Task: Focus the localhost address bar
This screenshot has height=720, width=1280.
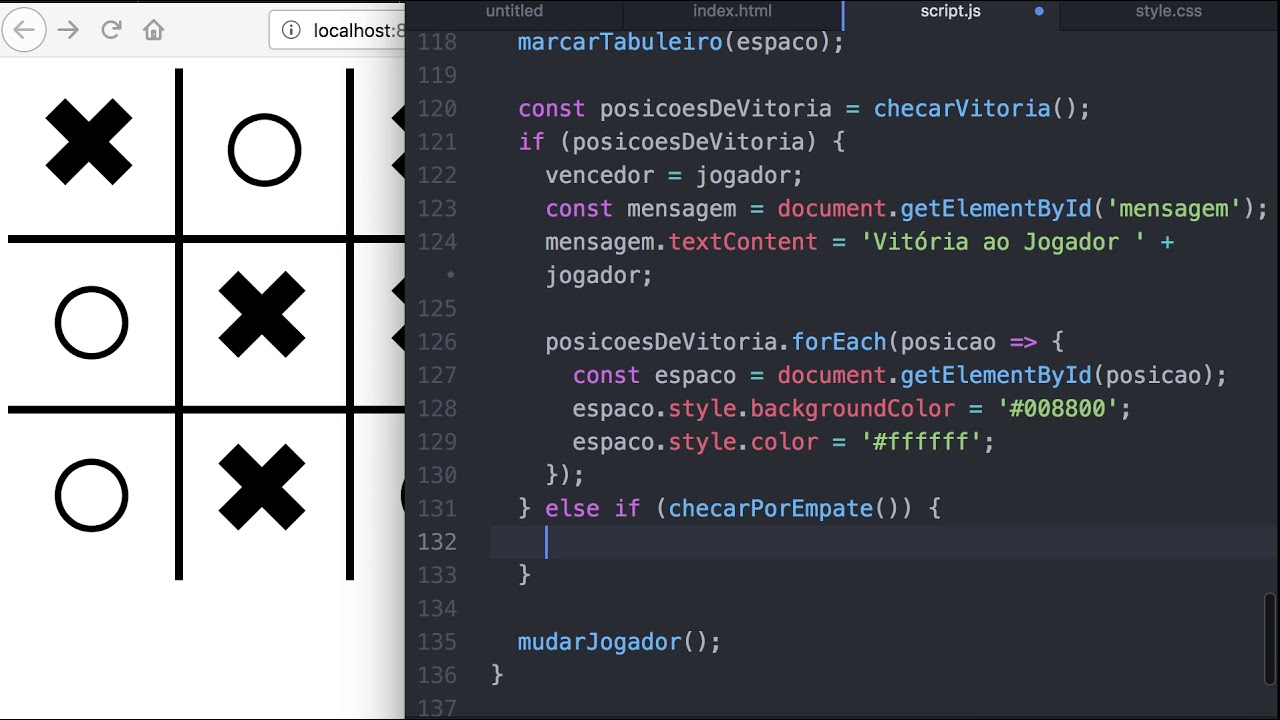Action: coord(339,30)
